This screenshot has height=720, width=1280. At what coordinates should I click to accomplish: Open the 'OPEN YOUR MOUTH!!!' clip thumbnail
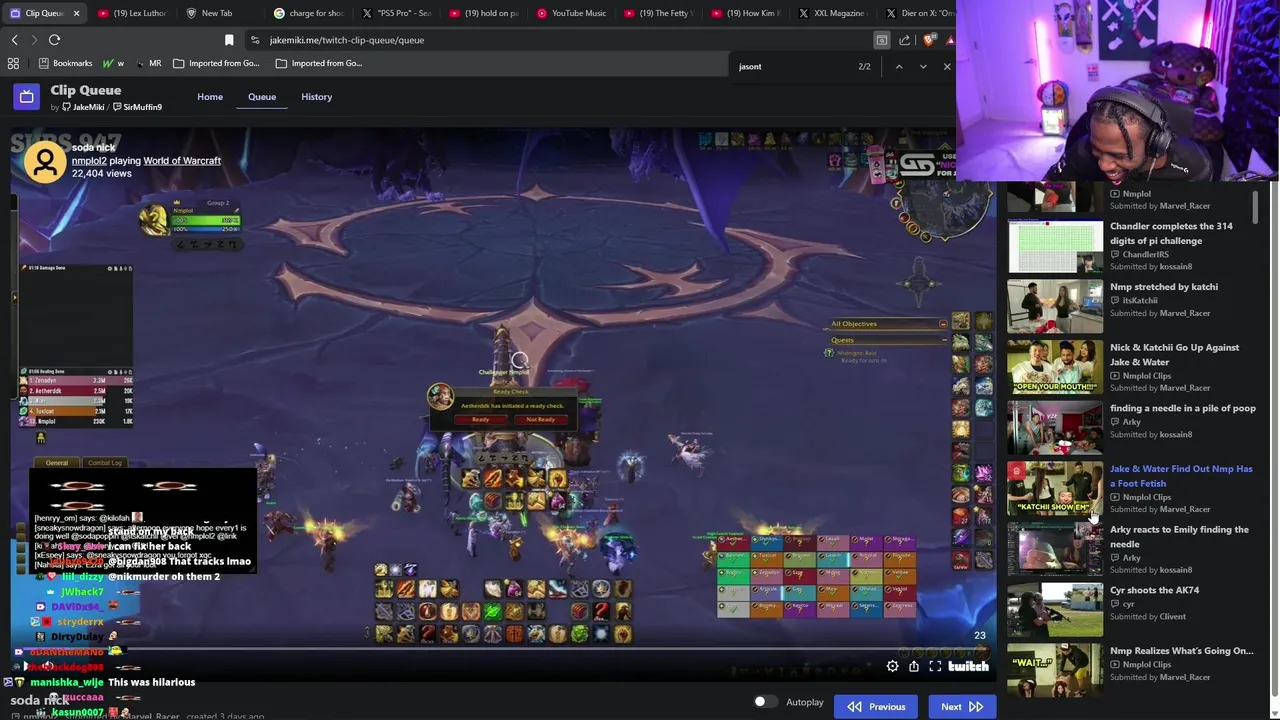point(1055,367)
